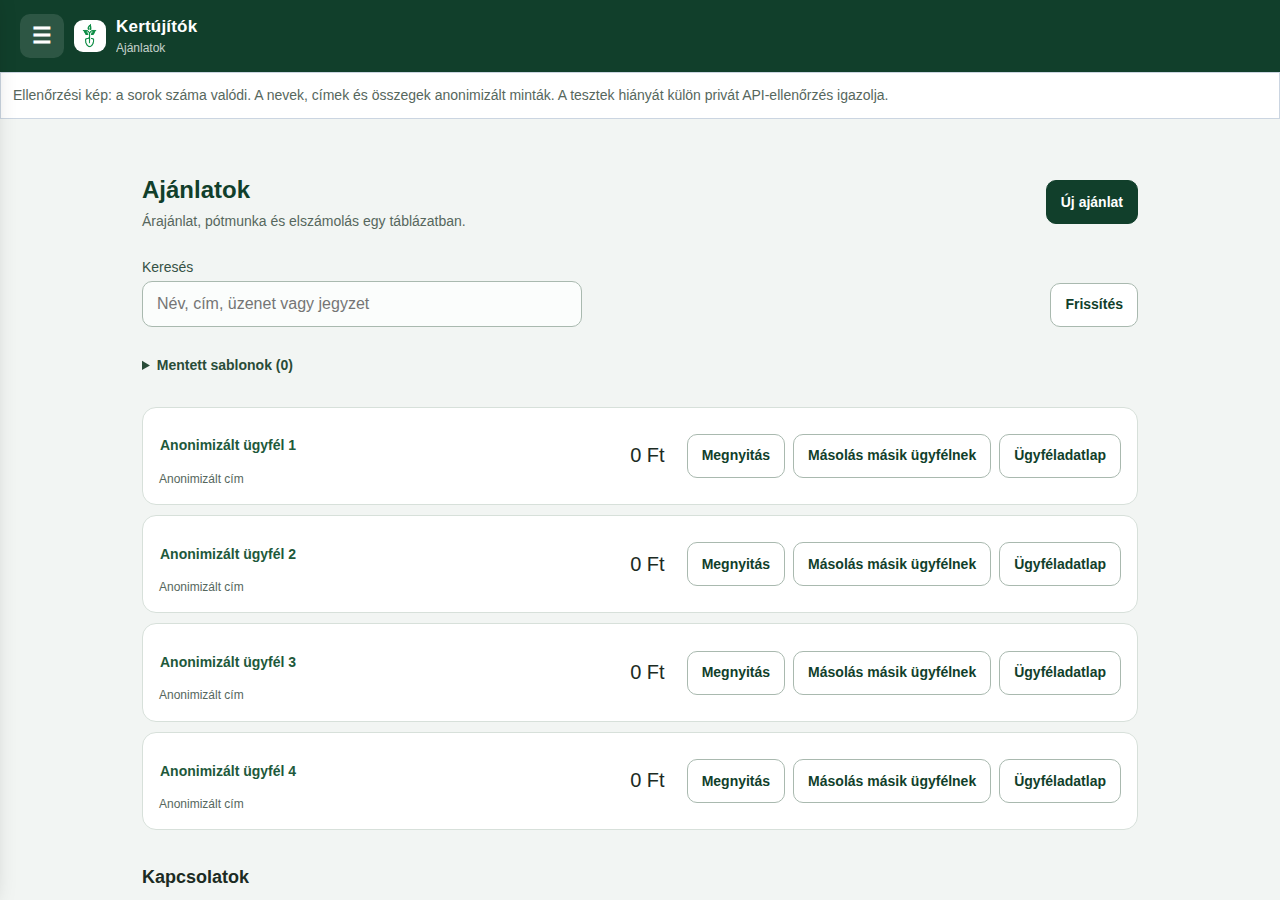The width and height of the screenshot is (1280, 900).
Task: Select the name Anonimizált ügyfél 2
Action: coord(228,554)
